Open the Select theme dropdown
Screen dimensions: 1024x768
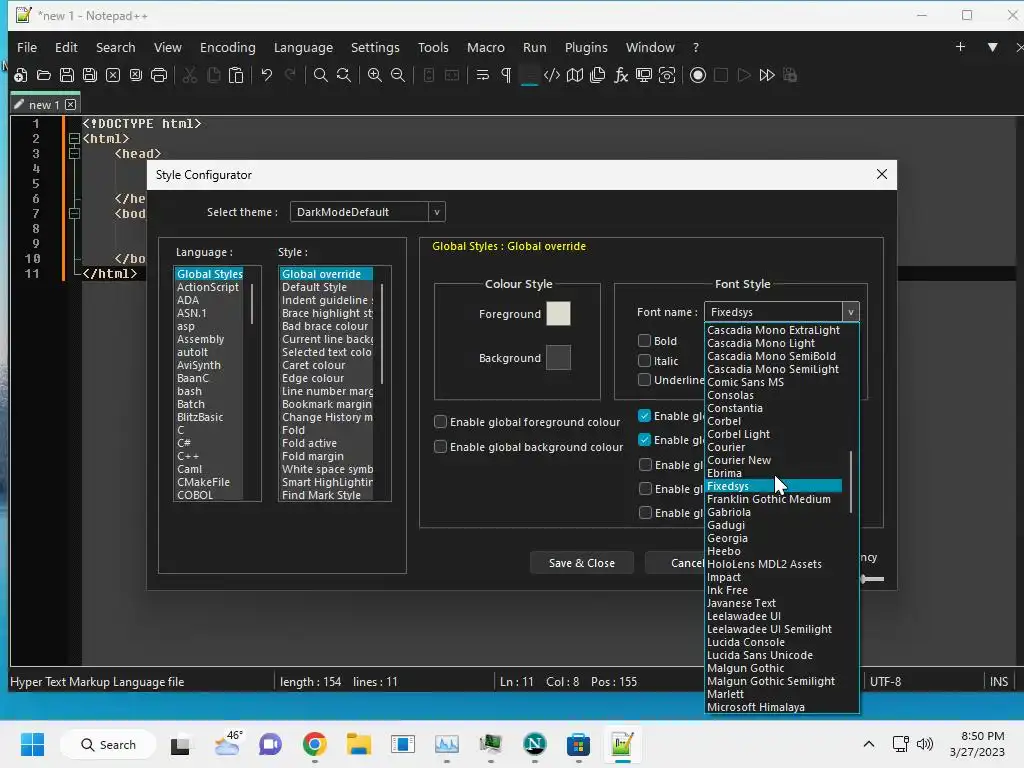coord(368,212)
